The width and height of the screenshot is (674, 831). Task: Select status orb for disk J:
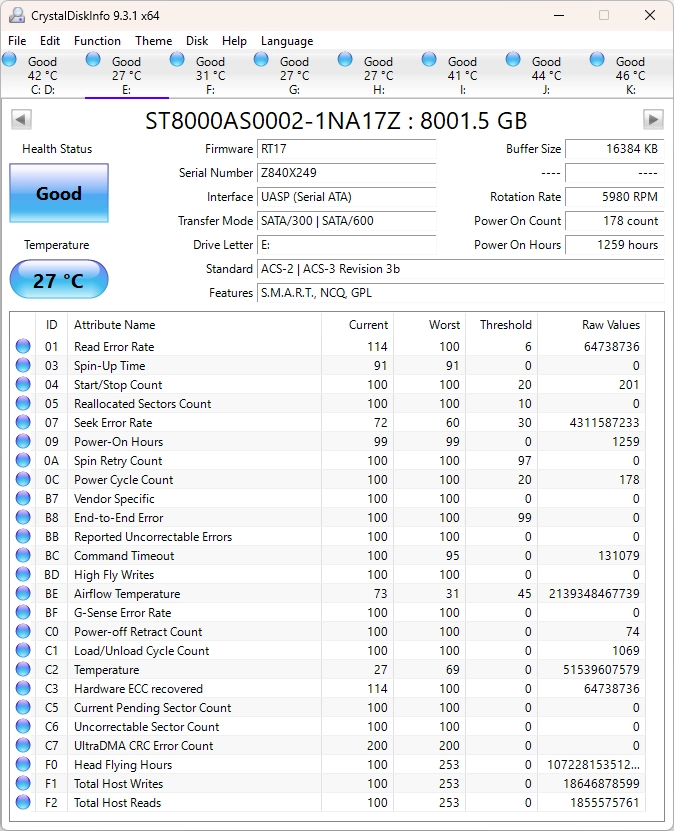point(513,59)
